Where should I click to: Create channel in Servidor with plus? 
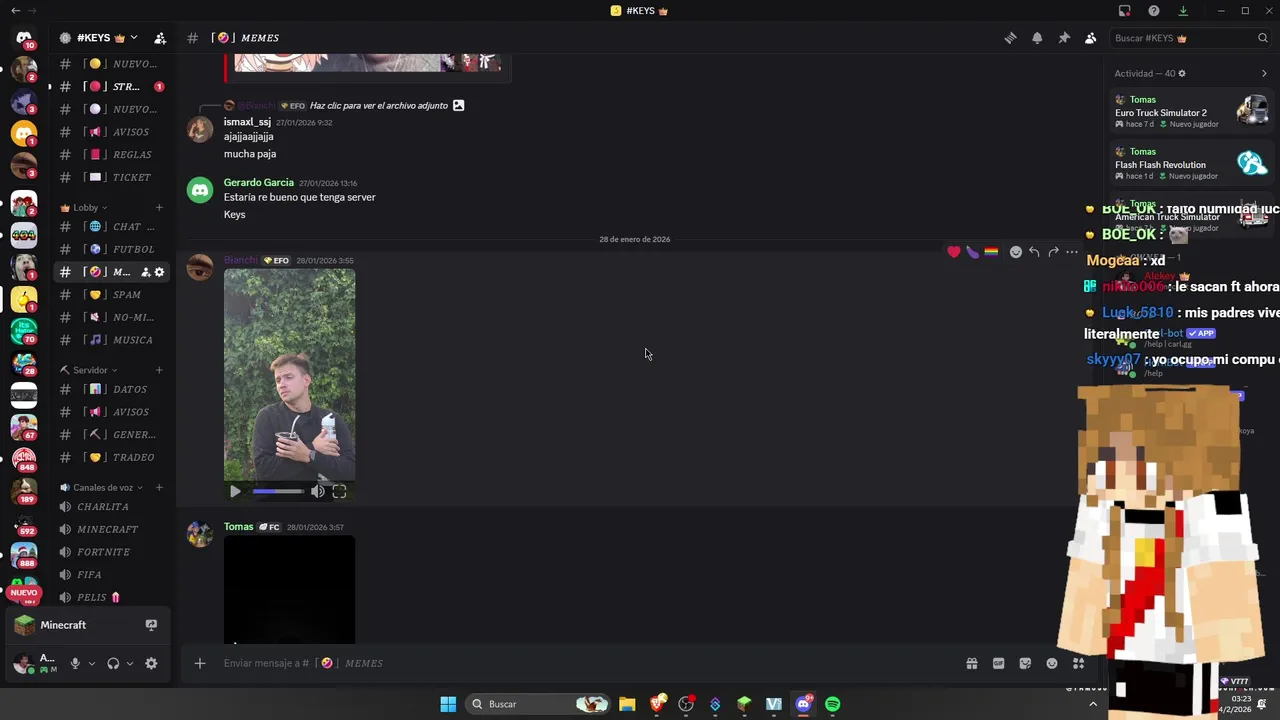(159, 370)
